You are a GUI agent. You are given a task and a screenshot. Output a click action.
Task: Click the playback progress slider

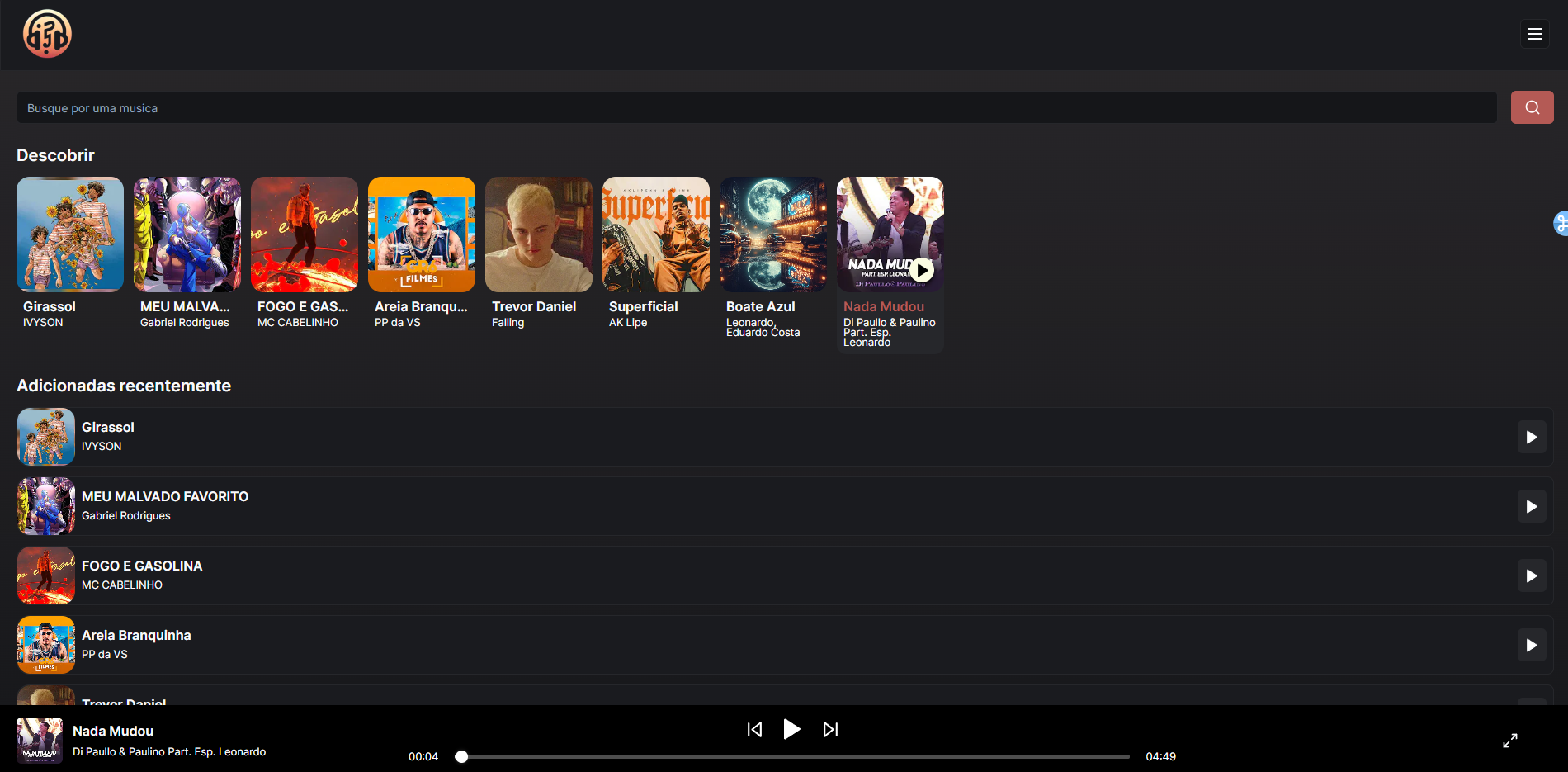(x=795, y=756)
